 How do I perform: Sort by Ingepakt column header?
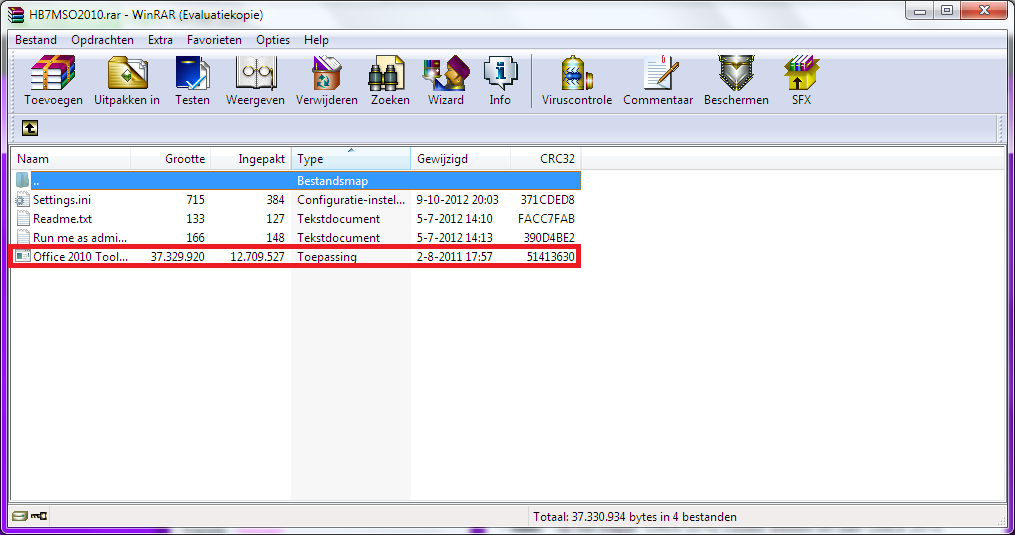point(251,159)
